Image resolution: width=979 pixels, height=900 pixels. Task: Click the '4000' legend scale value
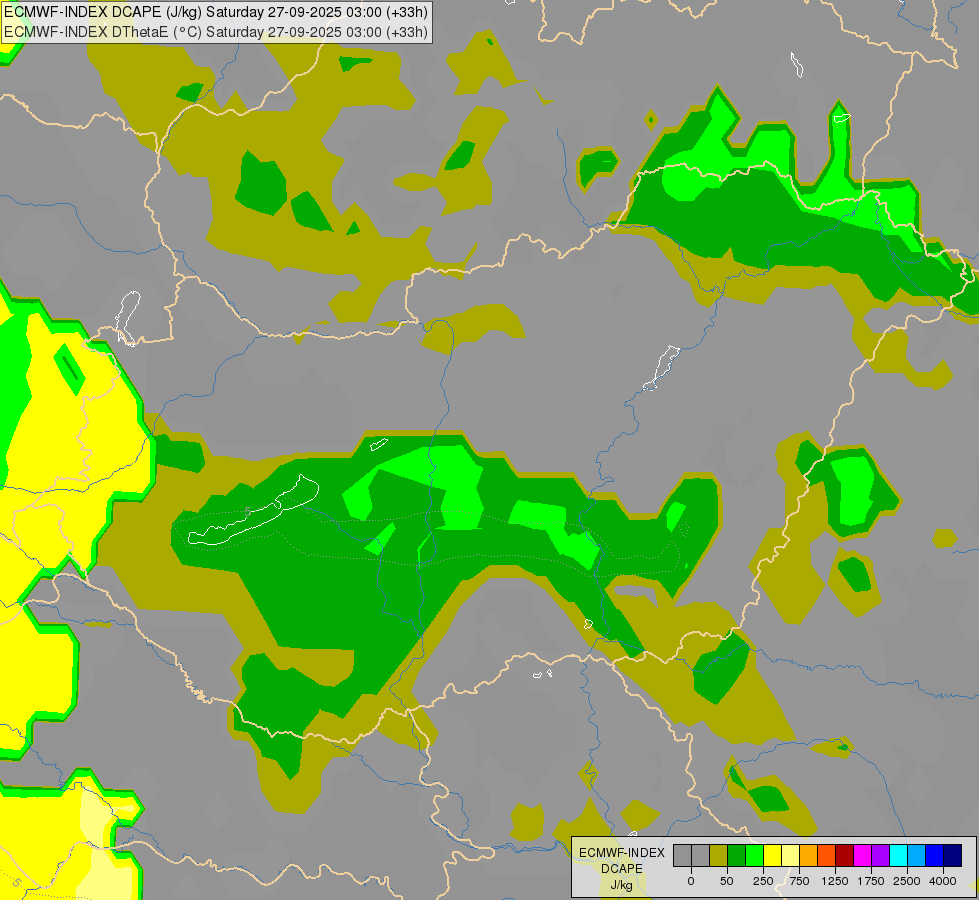(x=943, y=881)
